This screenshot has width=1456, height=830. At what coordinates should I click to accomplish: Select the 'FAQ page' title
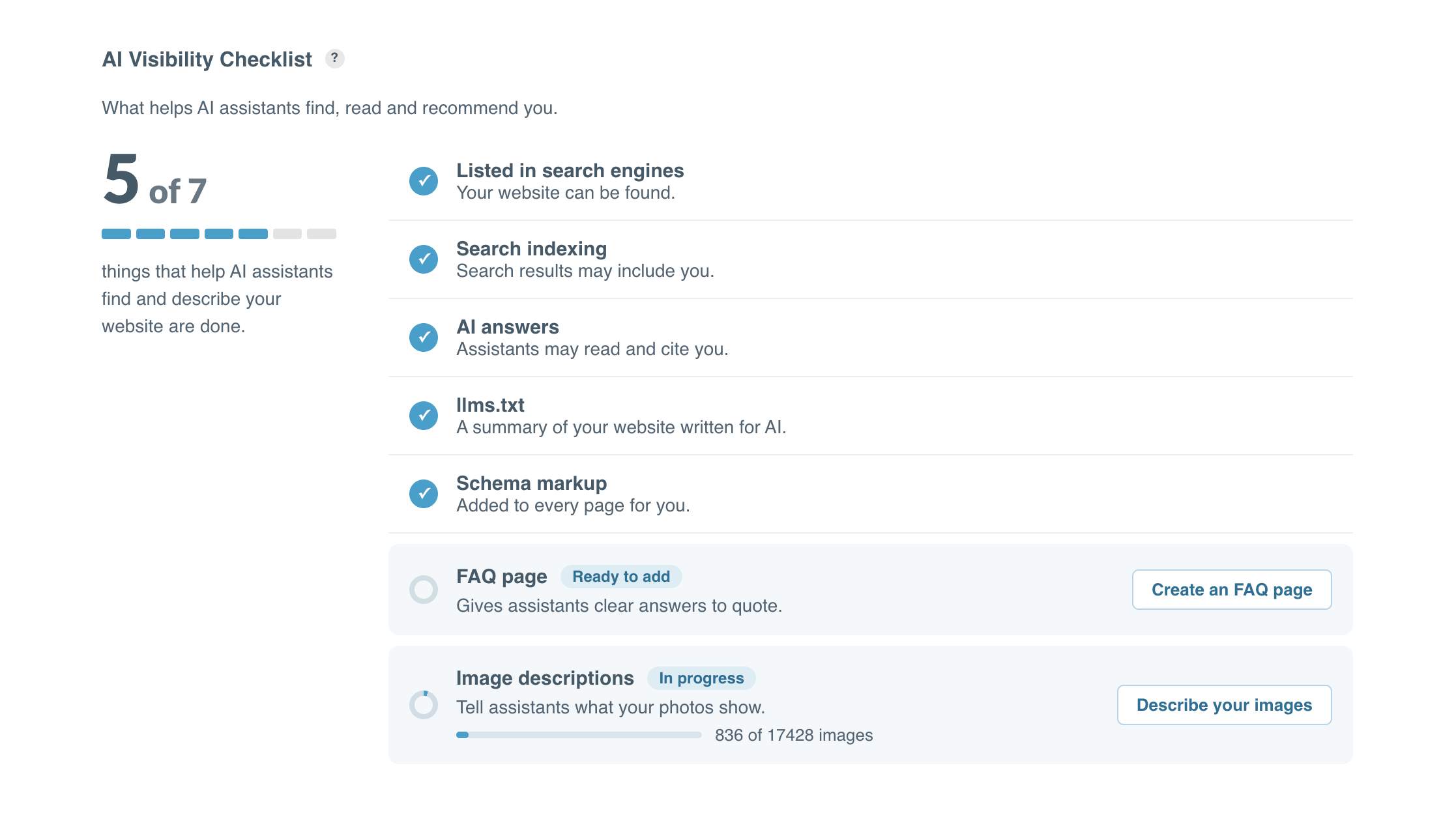click(x=502, y=577)
